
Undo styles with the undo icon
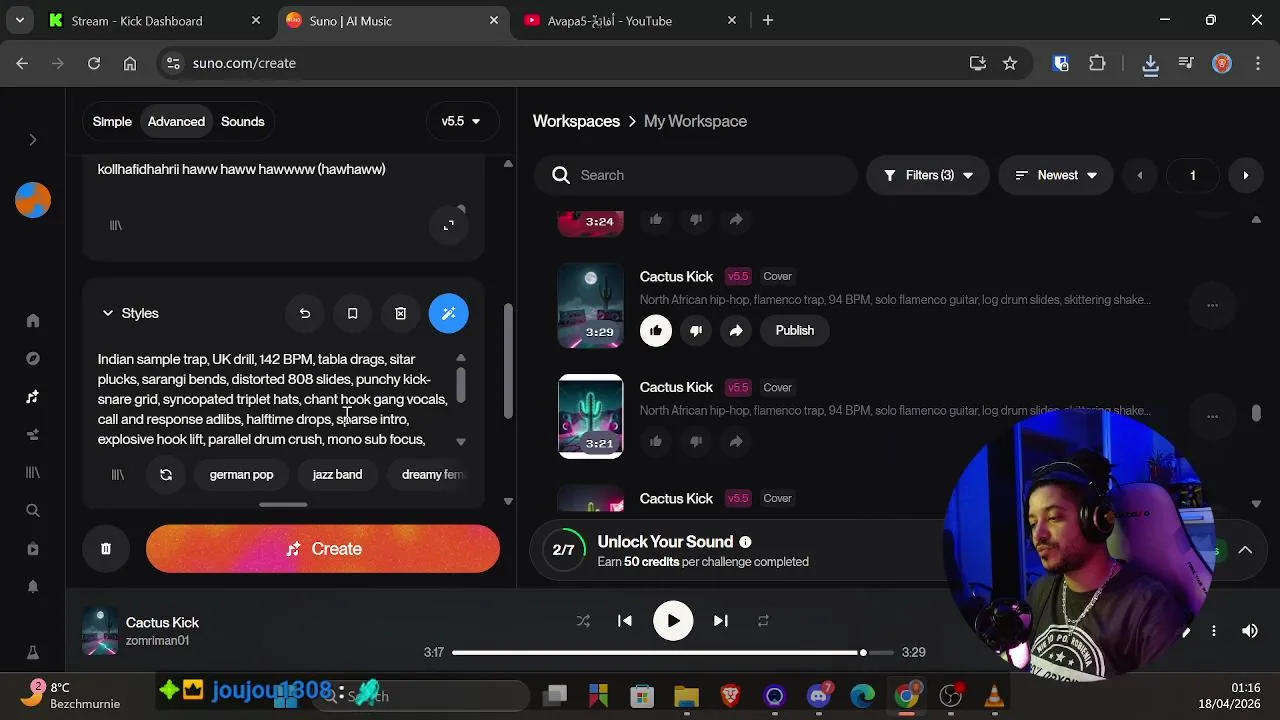click(305, 313)
